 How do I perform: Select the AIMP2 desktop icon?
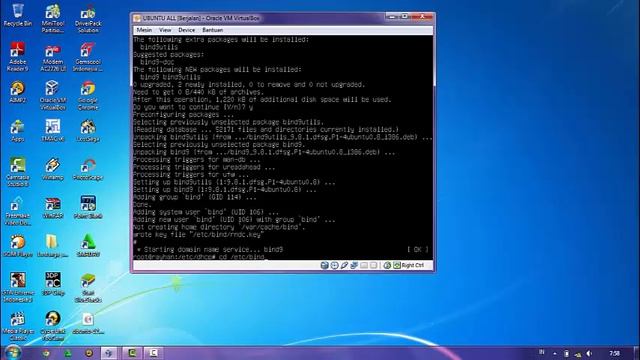18,92
